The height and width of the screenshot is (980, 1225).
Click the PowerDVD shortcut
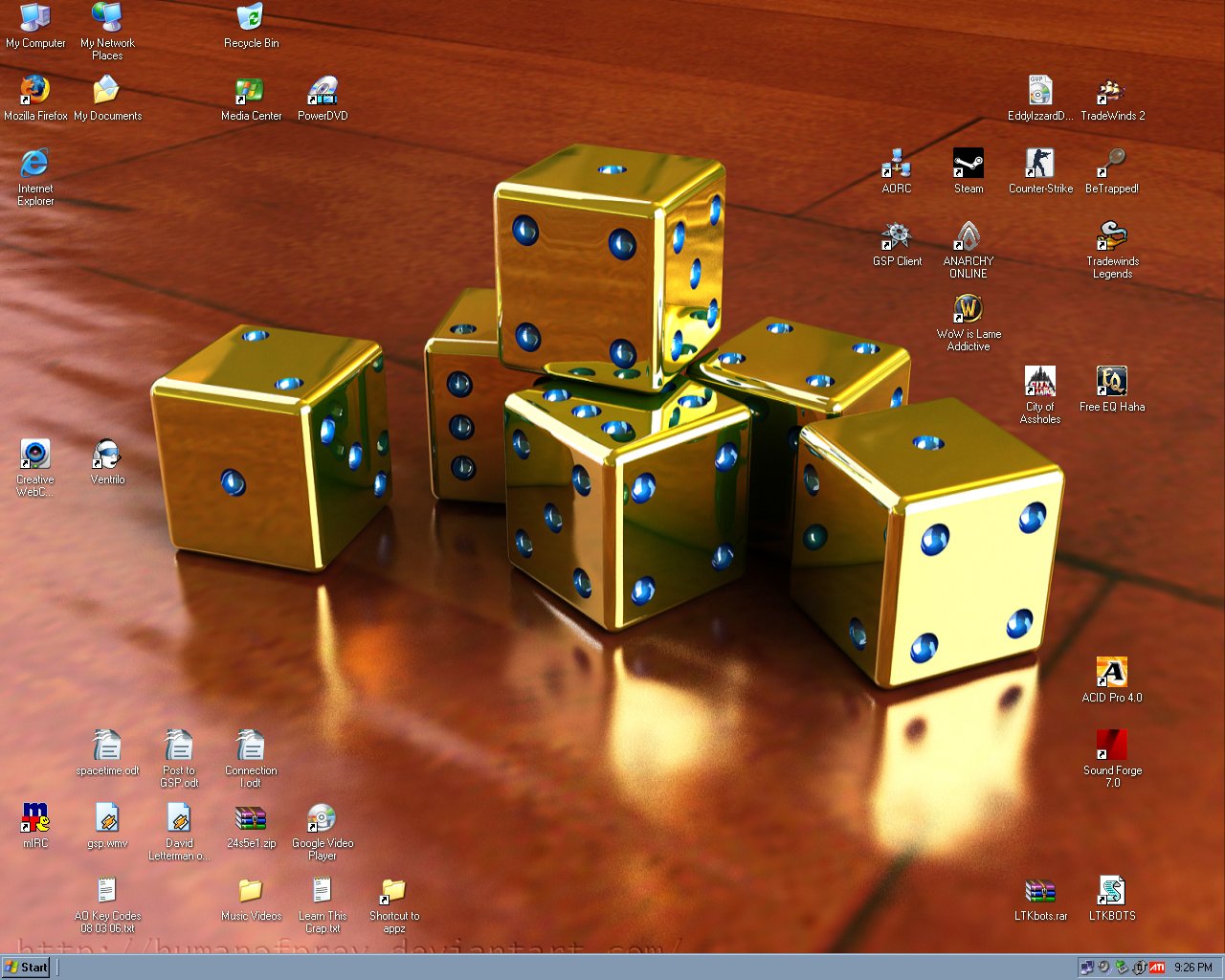[x=323, y=91]
